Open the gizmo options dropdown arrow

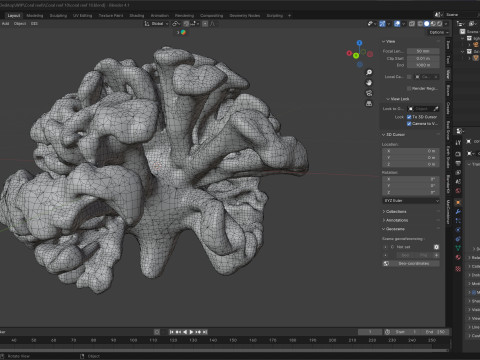click(x=389, y=24)
